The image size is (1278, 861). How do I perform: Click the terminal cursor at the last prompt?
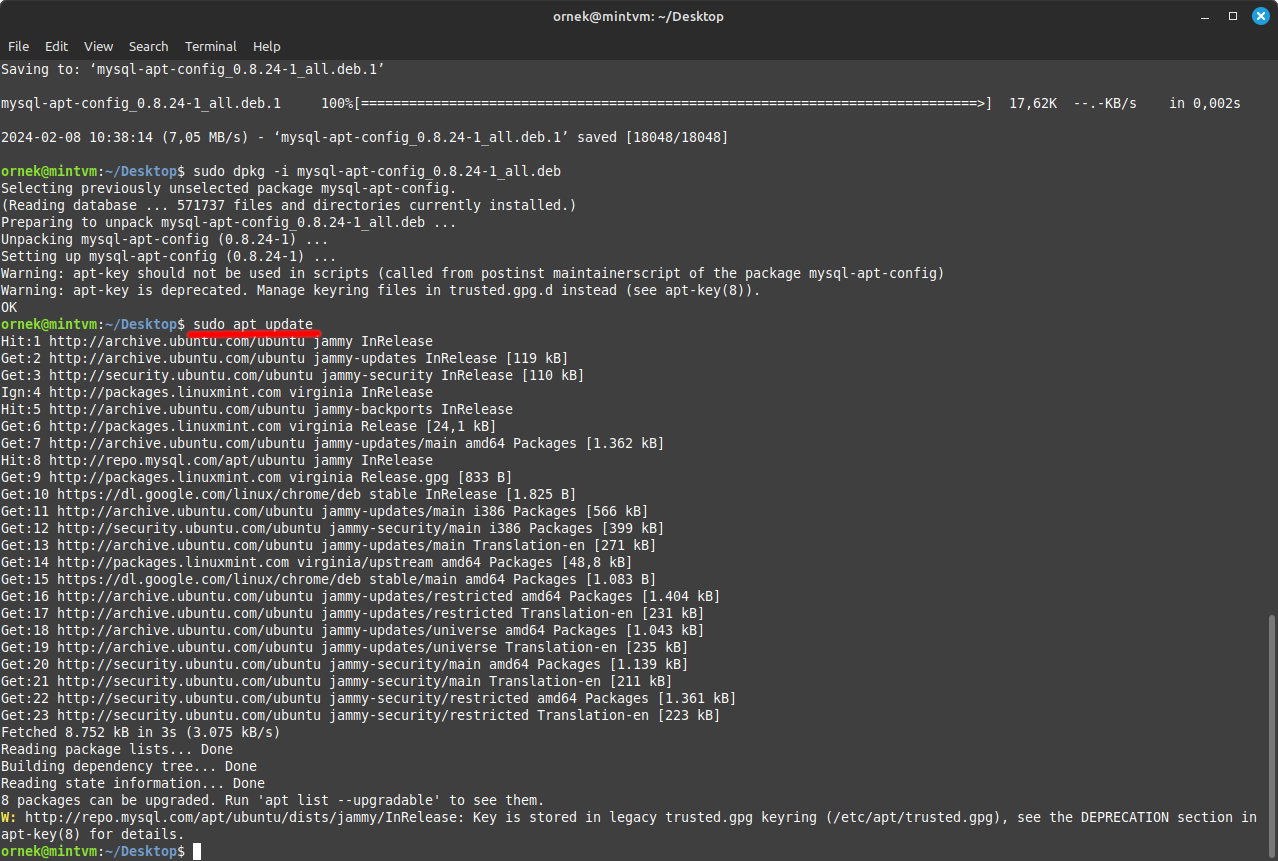point(197,851)
